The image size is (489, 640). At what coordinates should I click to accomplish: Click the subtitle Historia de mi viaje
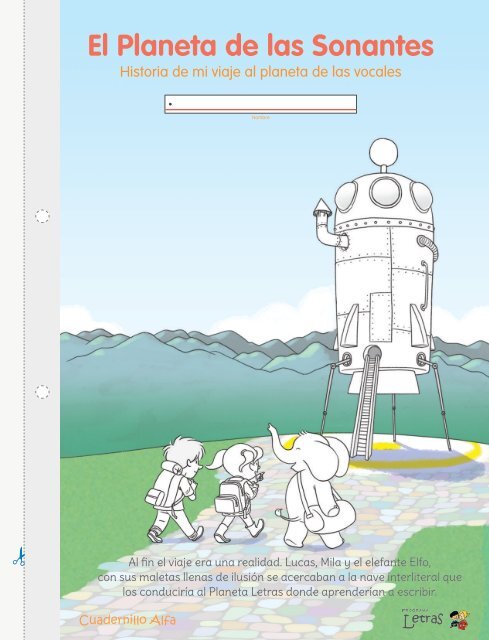coord(260,72)
